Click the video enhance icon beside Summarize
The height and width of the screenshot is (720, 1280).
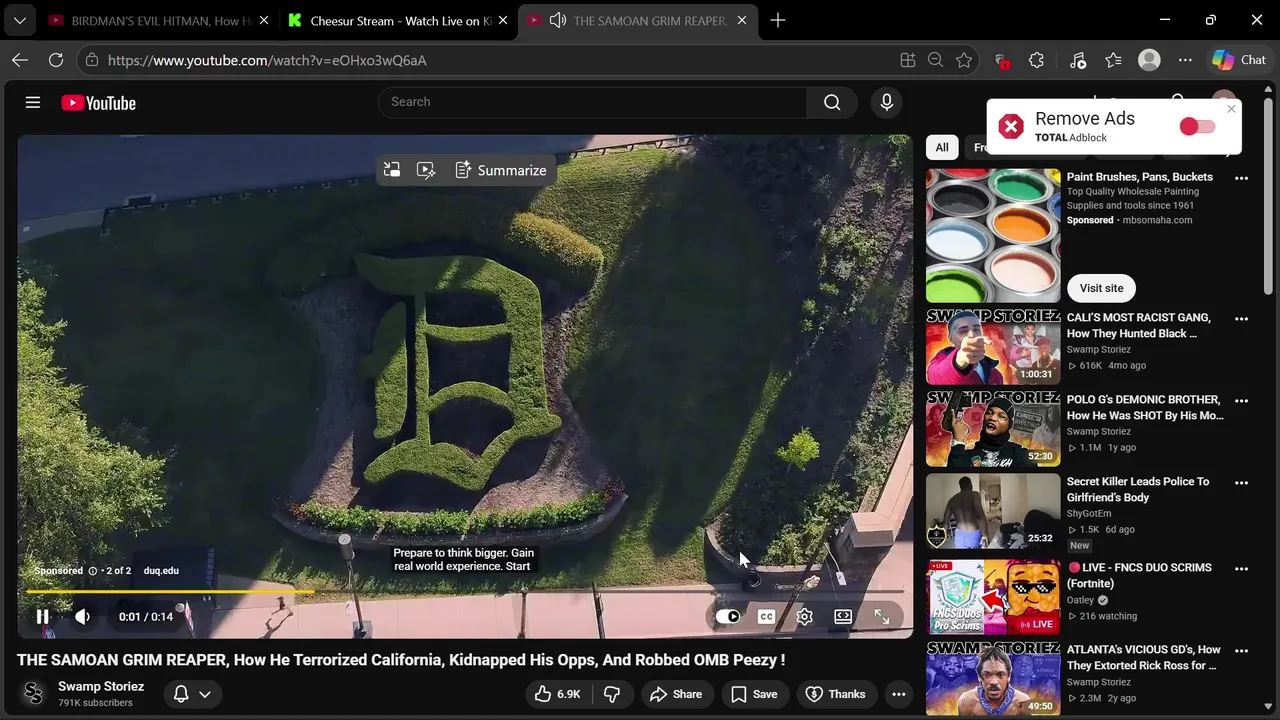(426, 170)
